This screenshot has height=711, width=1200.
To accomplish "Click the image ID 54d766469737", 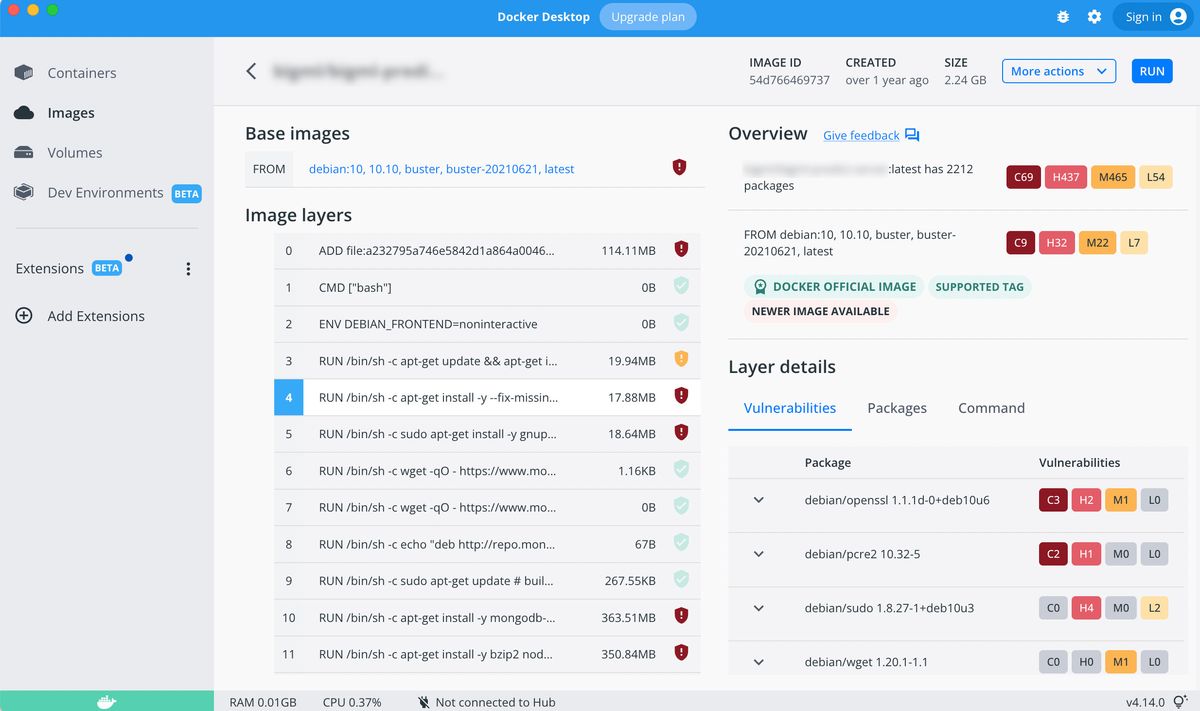I will coord(789,80).
